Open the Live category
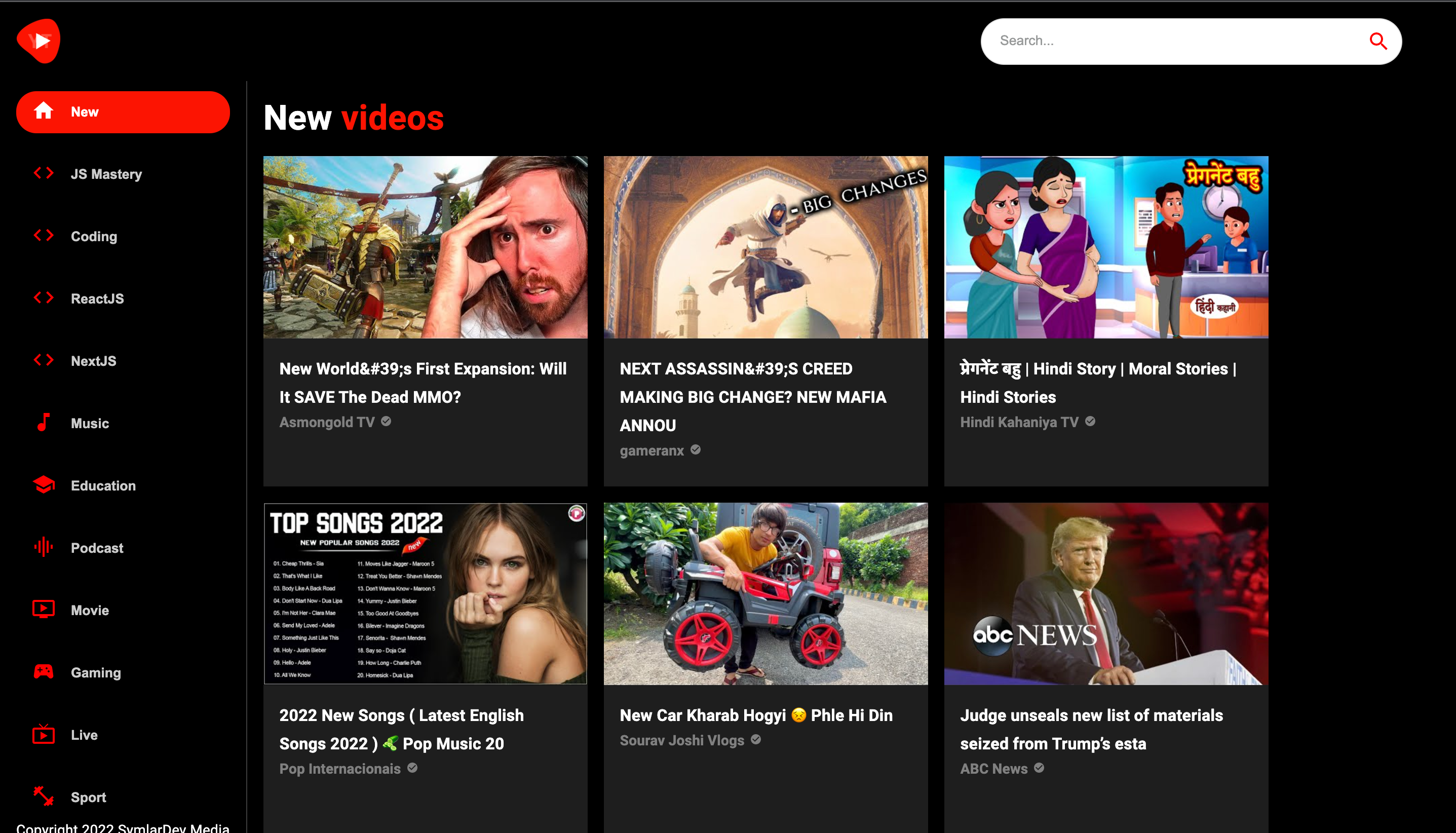This screenshot has height=833, width=1456. pos(123,735)
